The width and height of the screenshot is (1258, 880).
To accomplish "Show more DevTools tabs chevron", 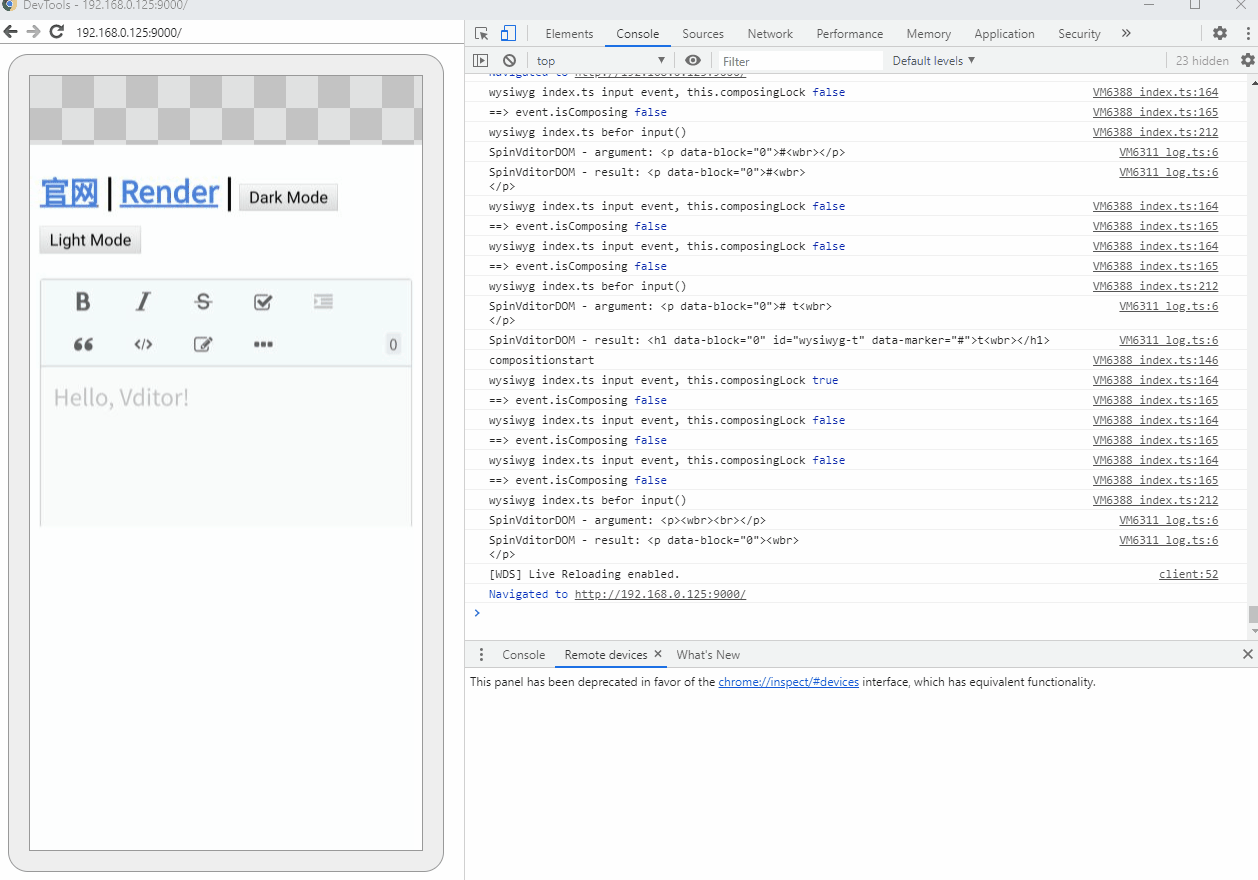I will click(1126, 33).
